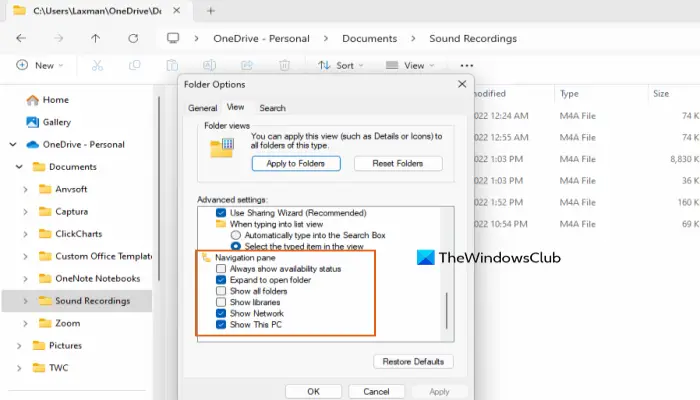Close Folder Options with the X
The width and height of the screenshot is (700, 400).
(x=462, y=84)
